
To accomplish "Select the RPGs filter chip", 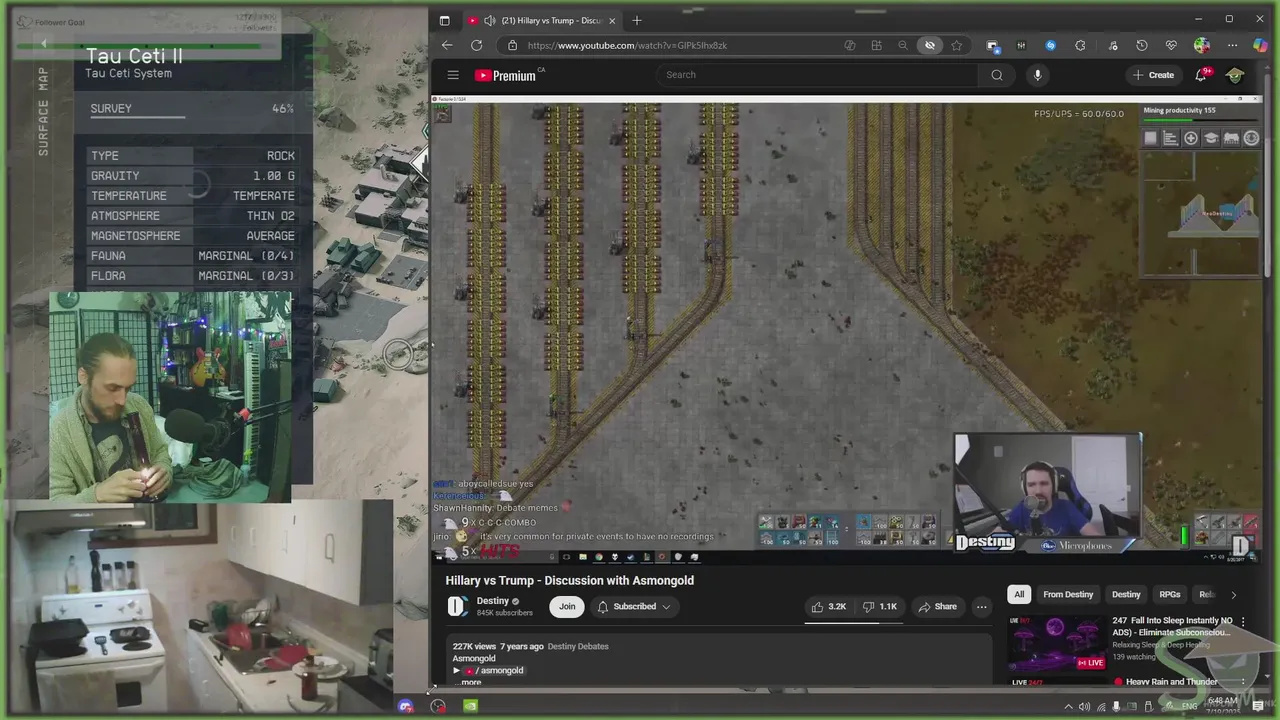I will click(1169, 594).
